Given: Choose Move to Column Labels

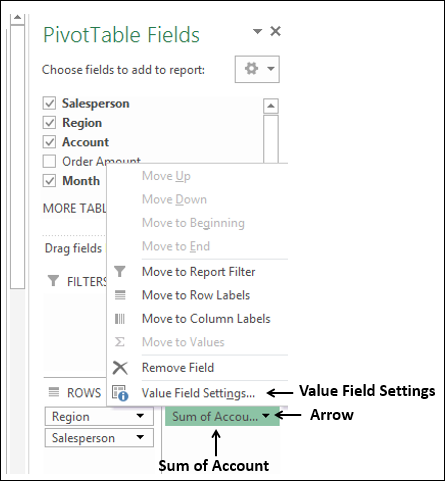Looking at the screenshot, I should 206,319.
